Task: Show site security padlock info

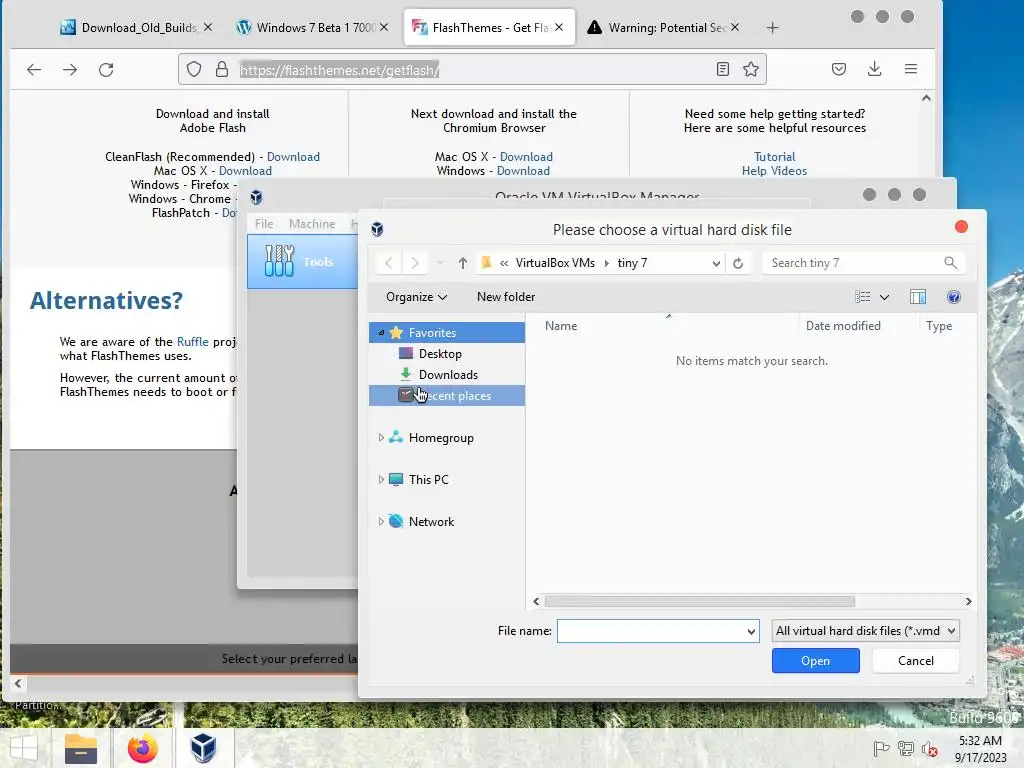Action: coord(222,69)
